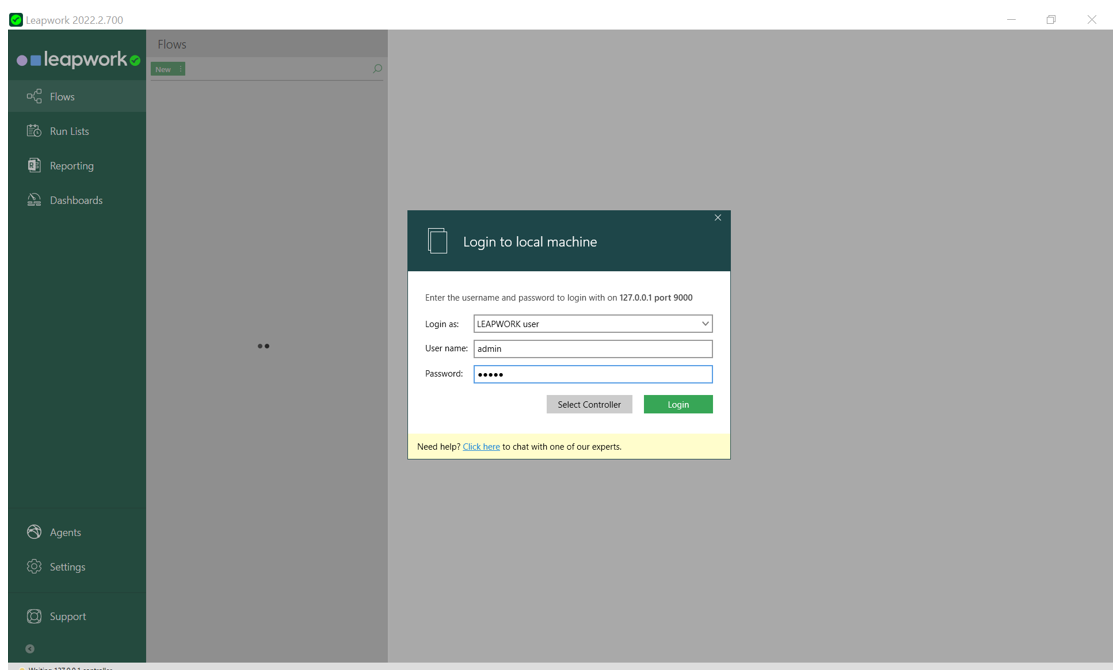
Task: Open Settings via the gear icon
Action: coord(32,567)
